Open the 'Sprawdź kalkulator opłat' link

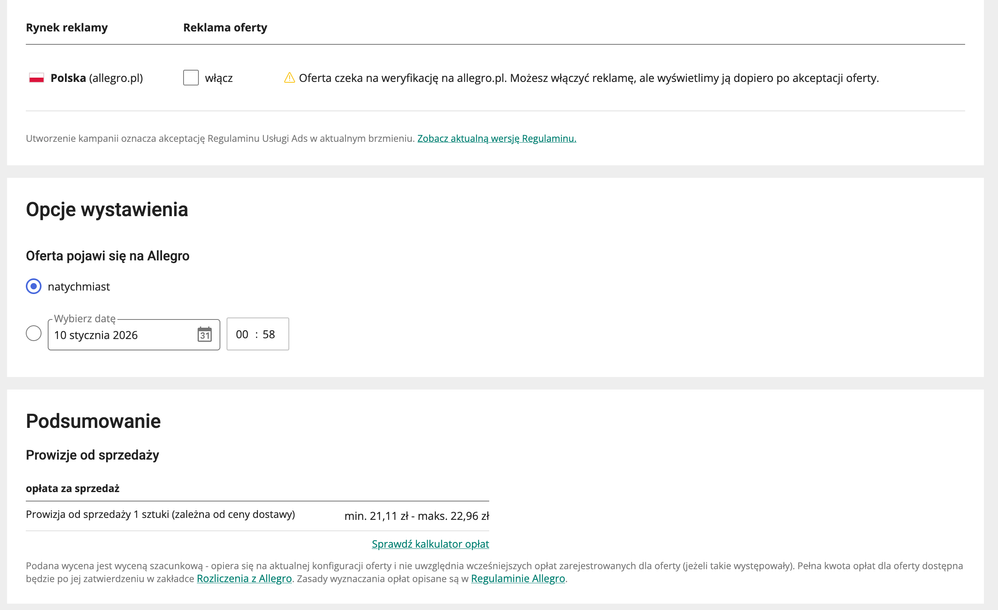(x=430, y=544)
